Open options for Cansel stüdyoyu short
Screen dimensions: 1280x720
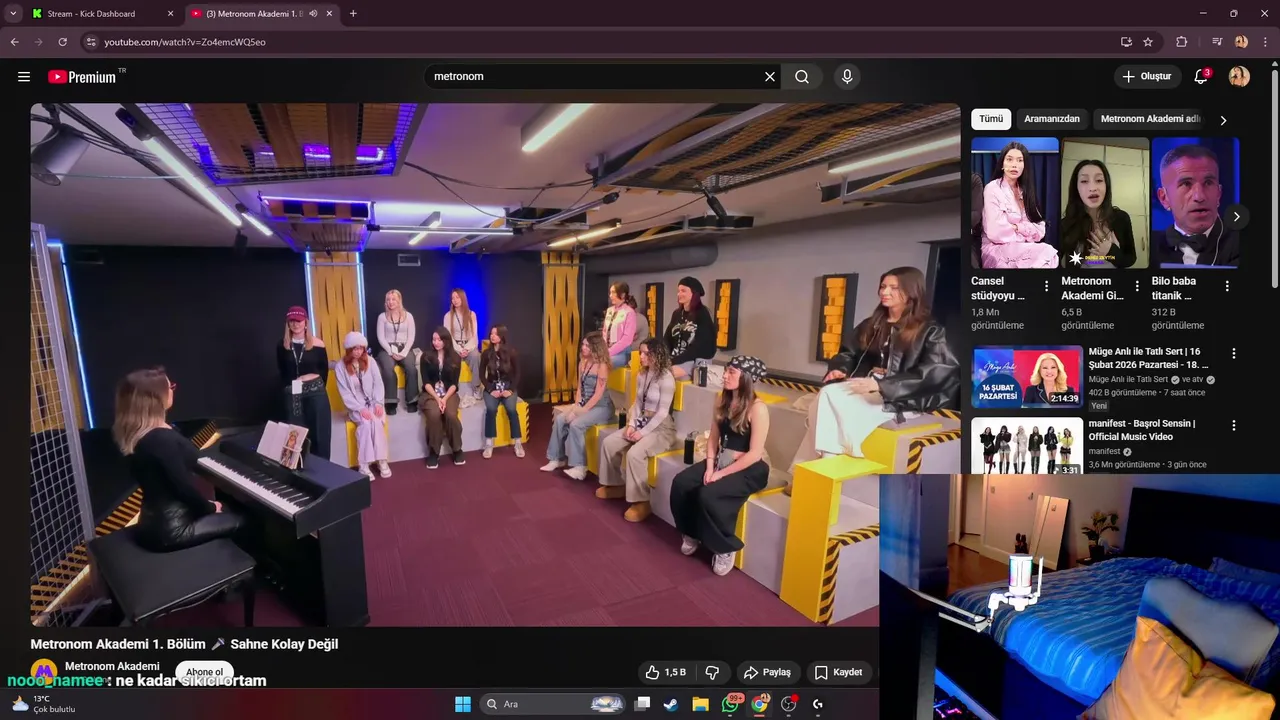(1046, 286)
